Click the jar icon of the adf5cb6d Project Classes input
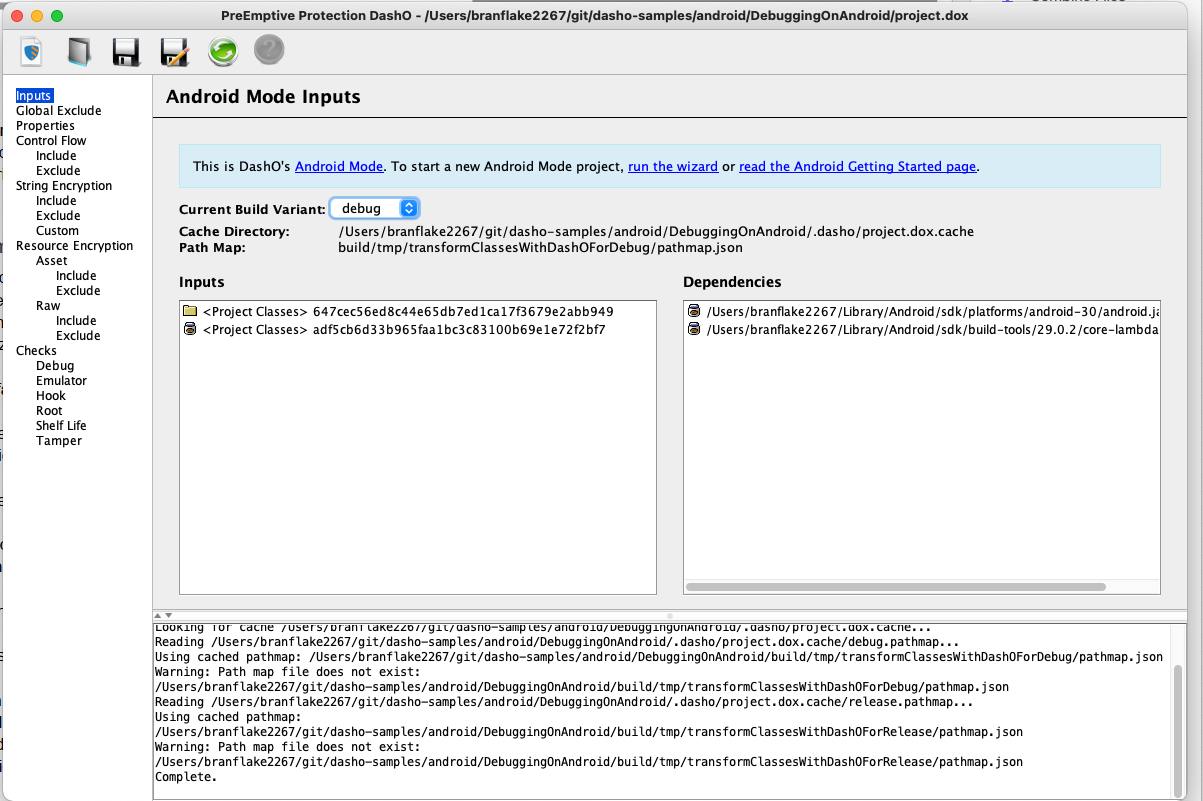1203x801 pixels. (190, 329)
